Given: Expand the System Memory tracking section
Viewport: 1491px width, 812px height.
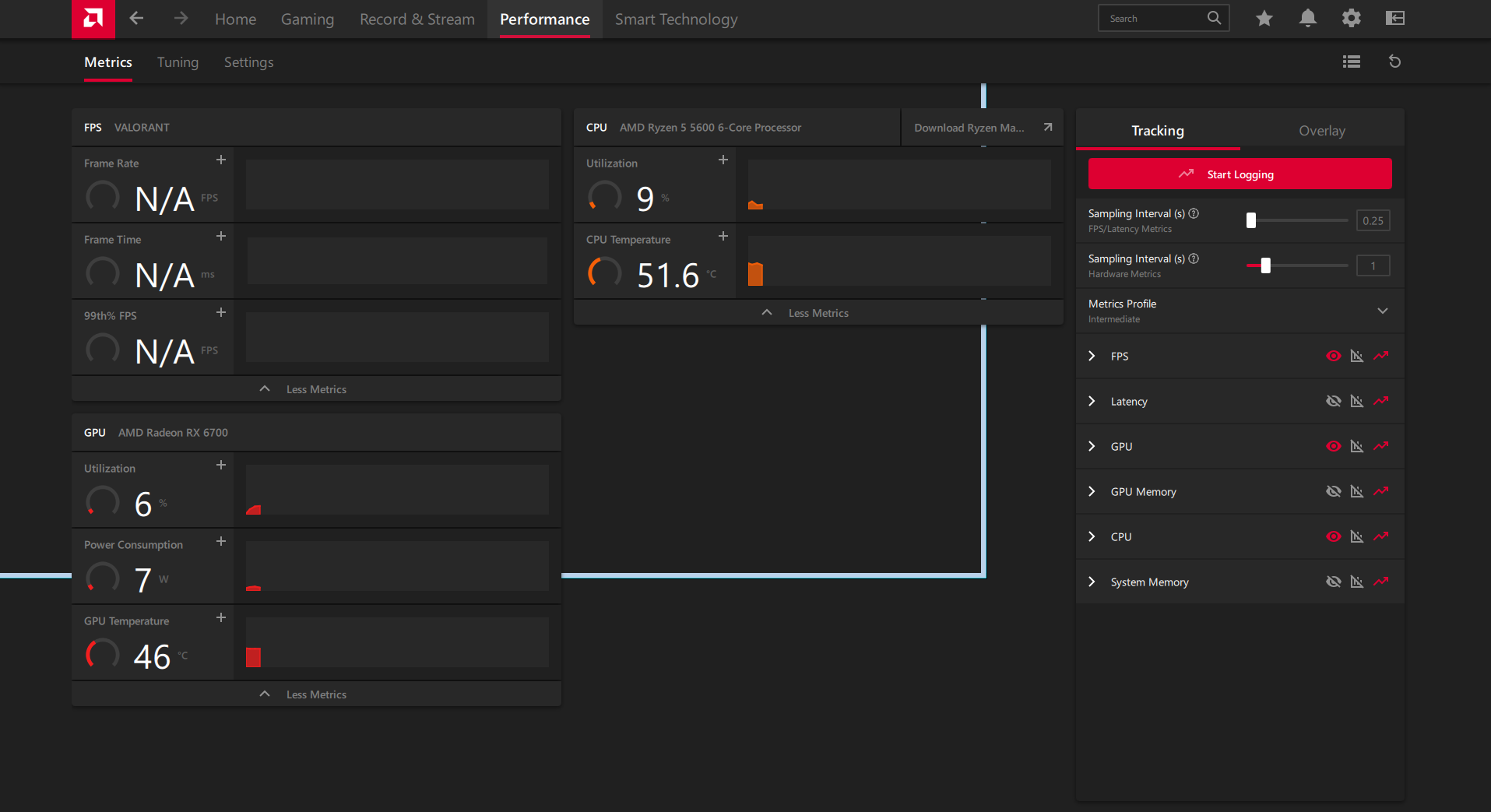Looking at the screenshot, I should (1092, 582).
